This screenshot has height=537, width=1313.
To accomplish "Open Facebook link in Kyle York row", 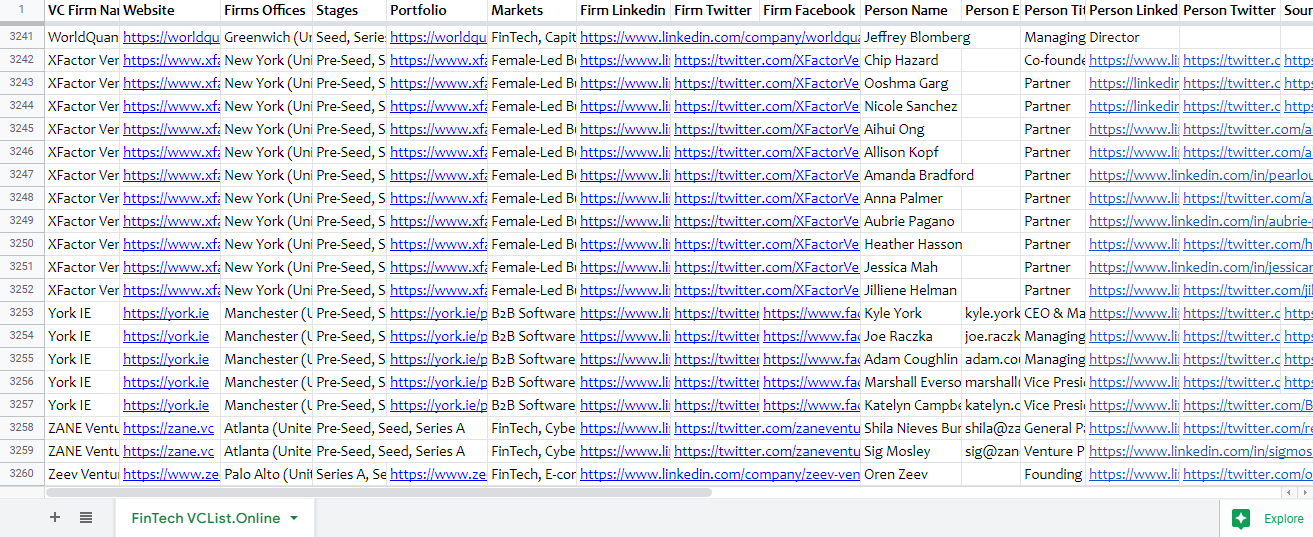I will 811,313.
